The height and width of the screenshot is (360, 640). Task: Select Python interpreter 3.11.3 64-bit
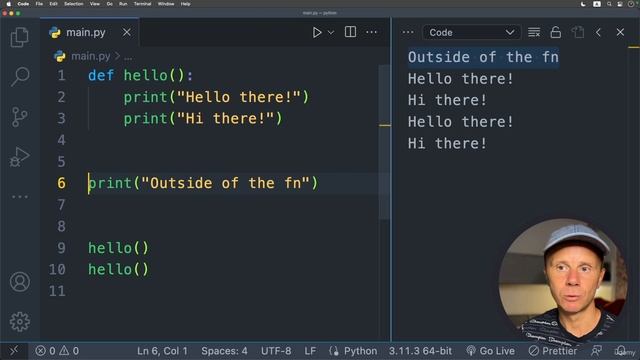[x=420, y=351]
